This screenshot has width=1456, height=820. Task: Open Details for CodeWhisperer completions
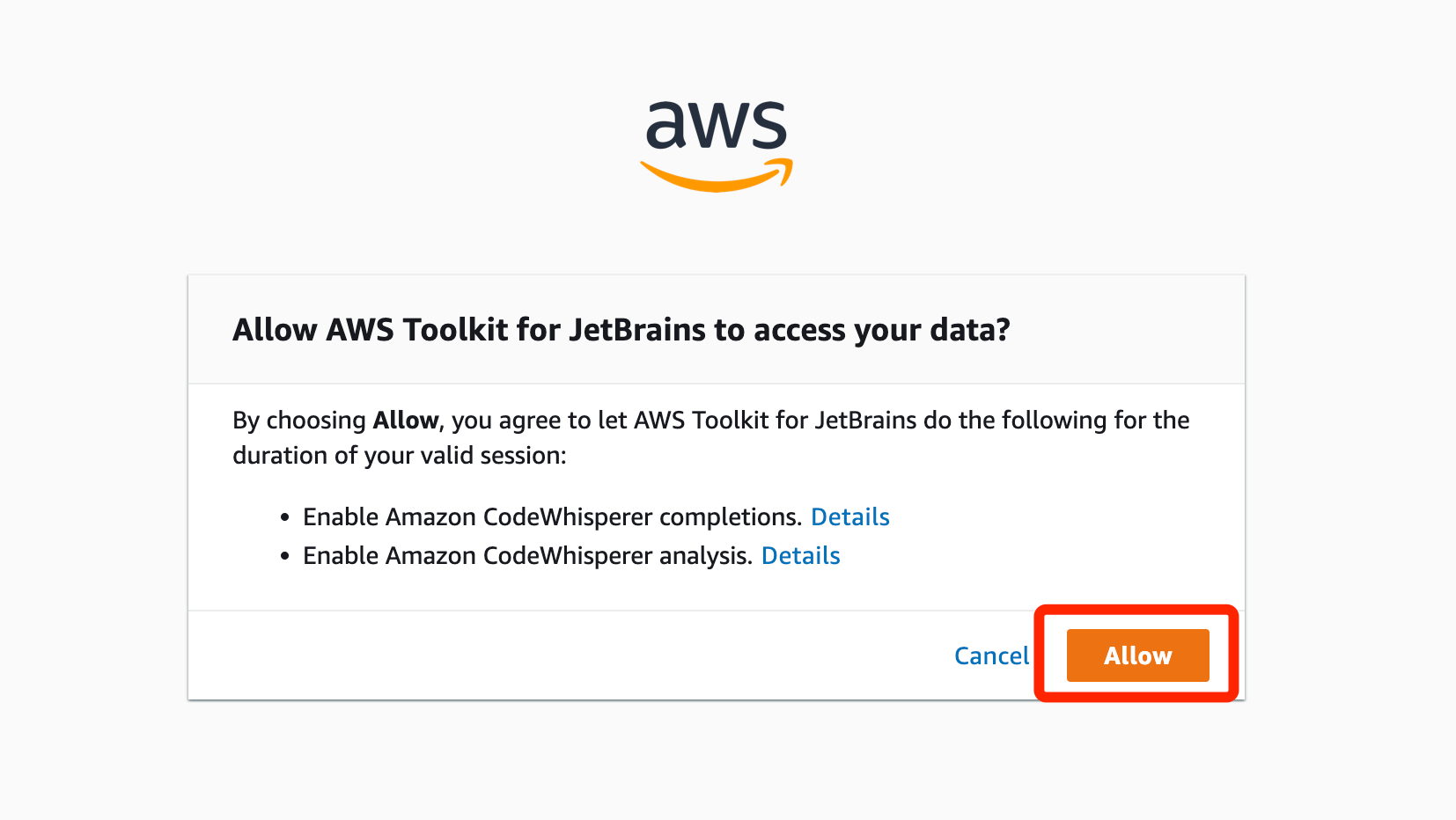(849, 516)
